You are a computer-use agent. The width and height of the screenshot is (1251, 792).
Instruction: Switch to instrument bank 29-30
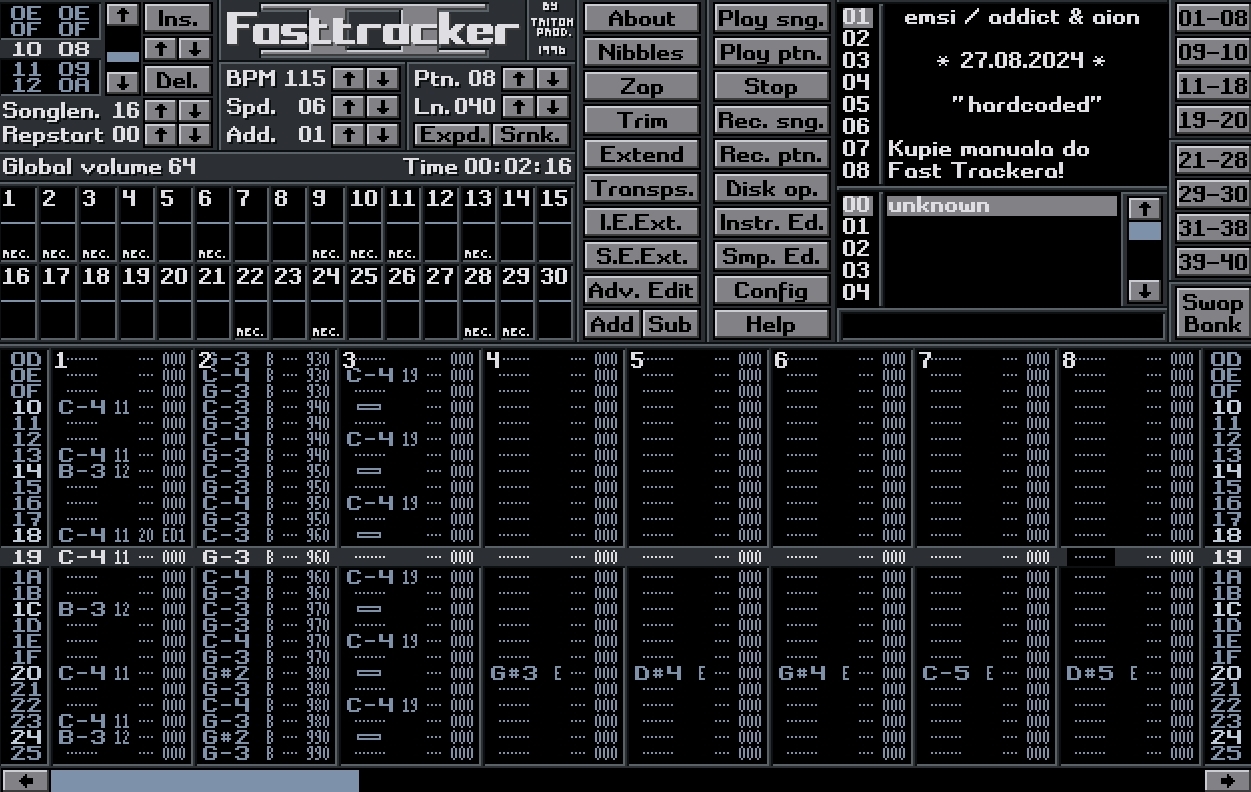click(1212, 194)
